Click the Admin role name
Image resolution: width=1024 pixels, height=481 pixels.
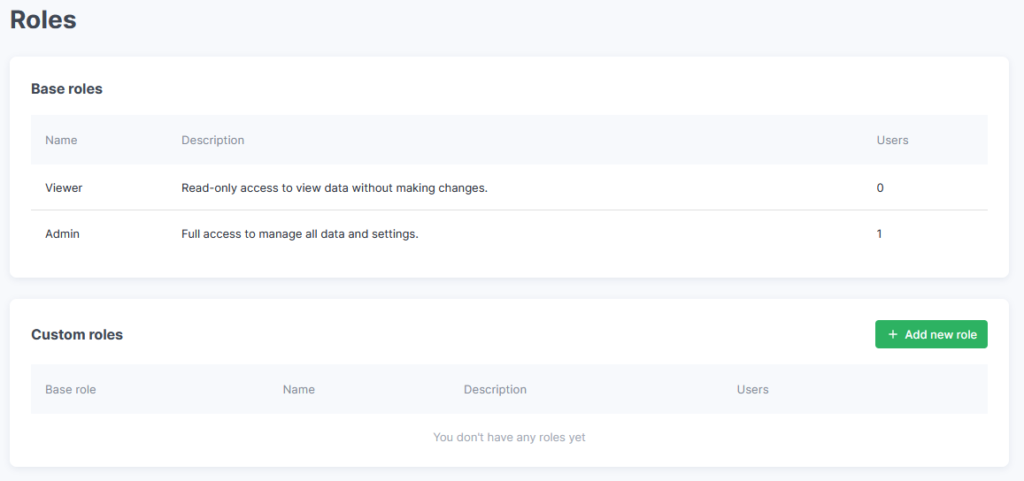point(62,234)
